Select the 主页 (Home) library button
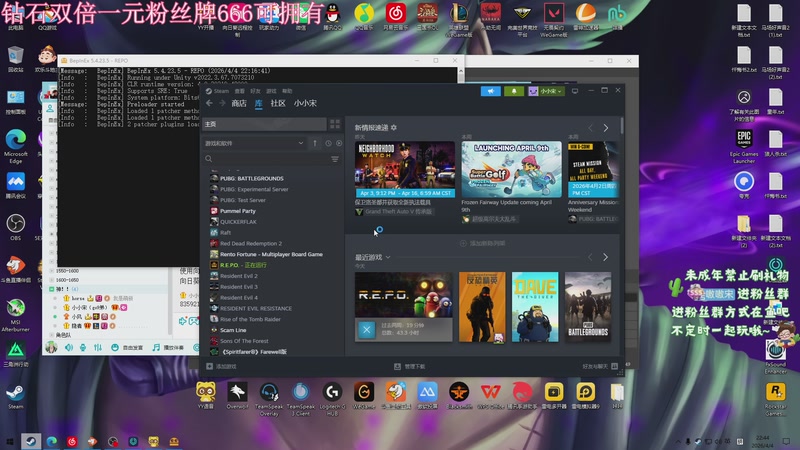Screen dimensions: 800x450 click(x=264, y=124)
